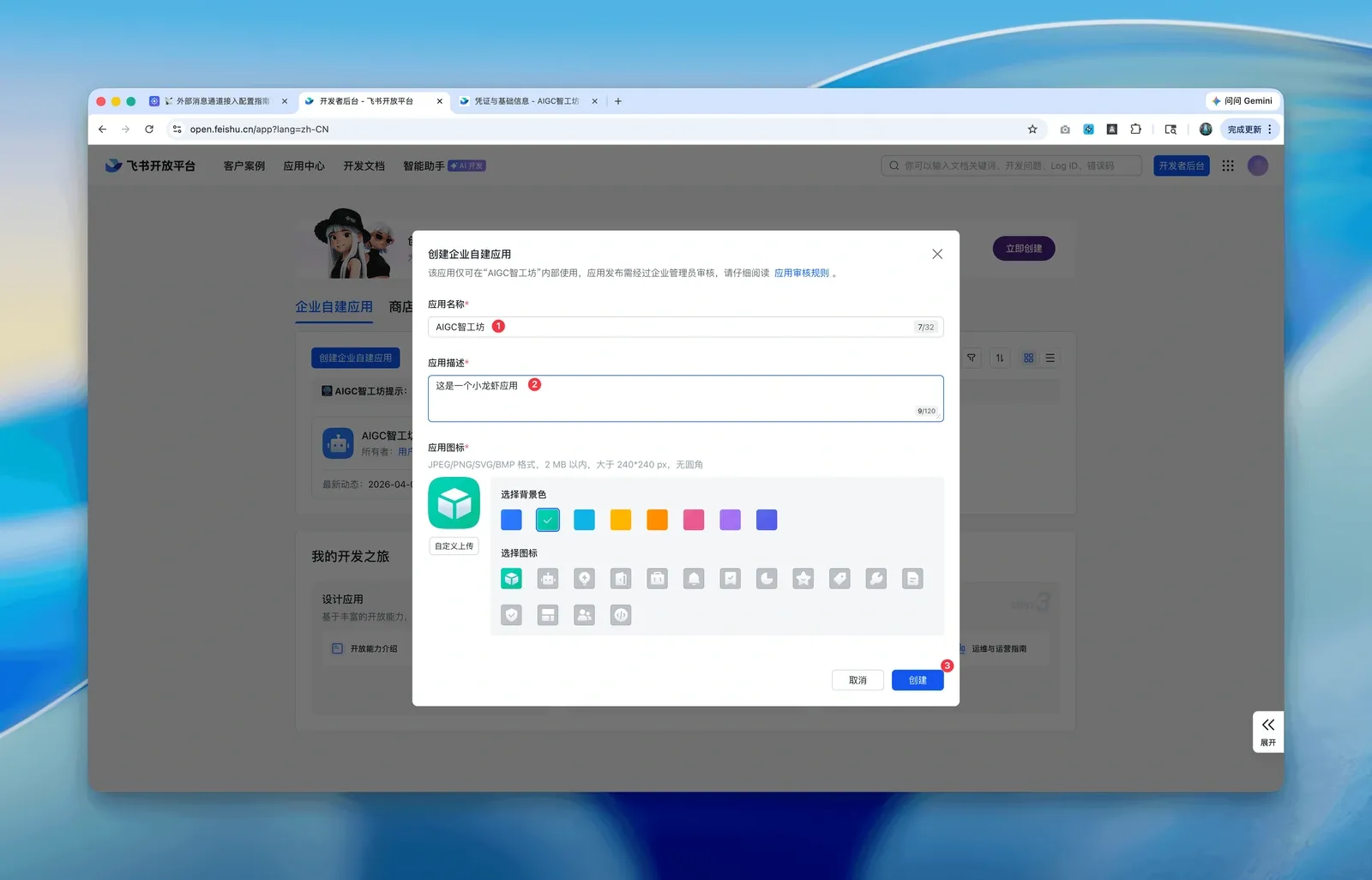Close the create app dialog
This screenshot has width=1372, height=880.
click(937, 254)
